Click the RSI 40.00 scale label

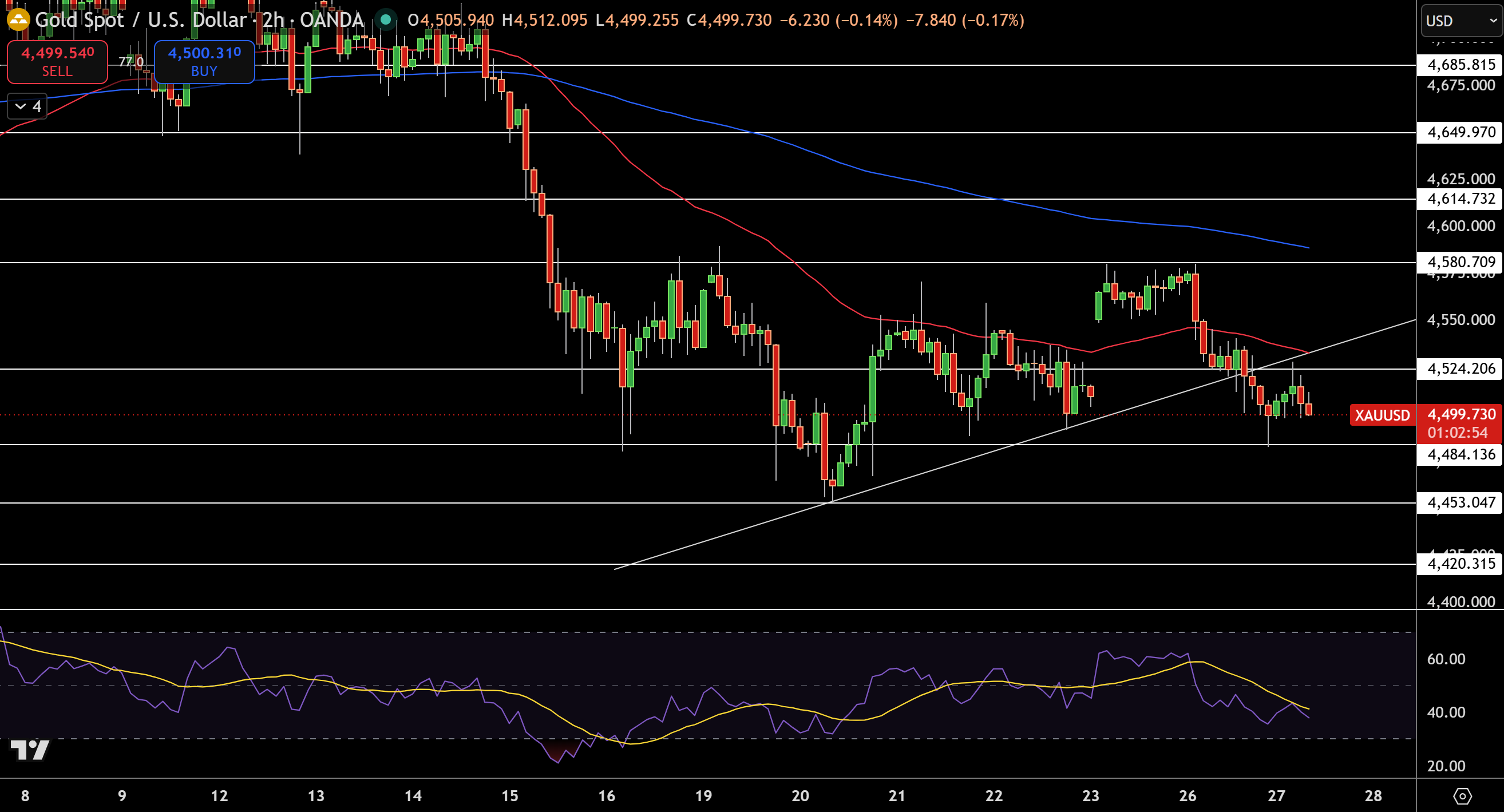tap(1446, 712)
